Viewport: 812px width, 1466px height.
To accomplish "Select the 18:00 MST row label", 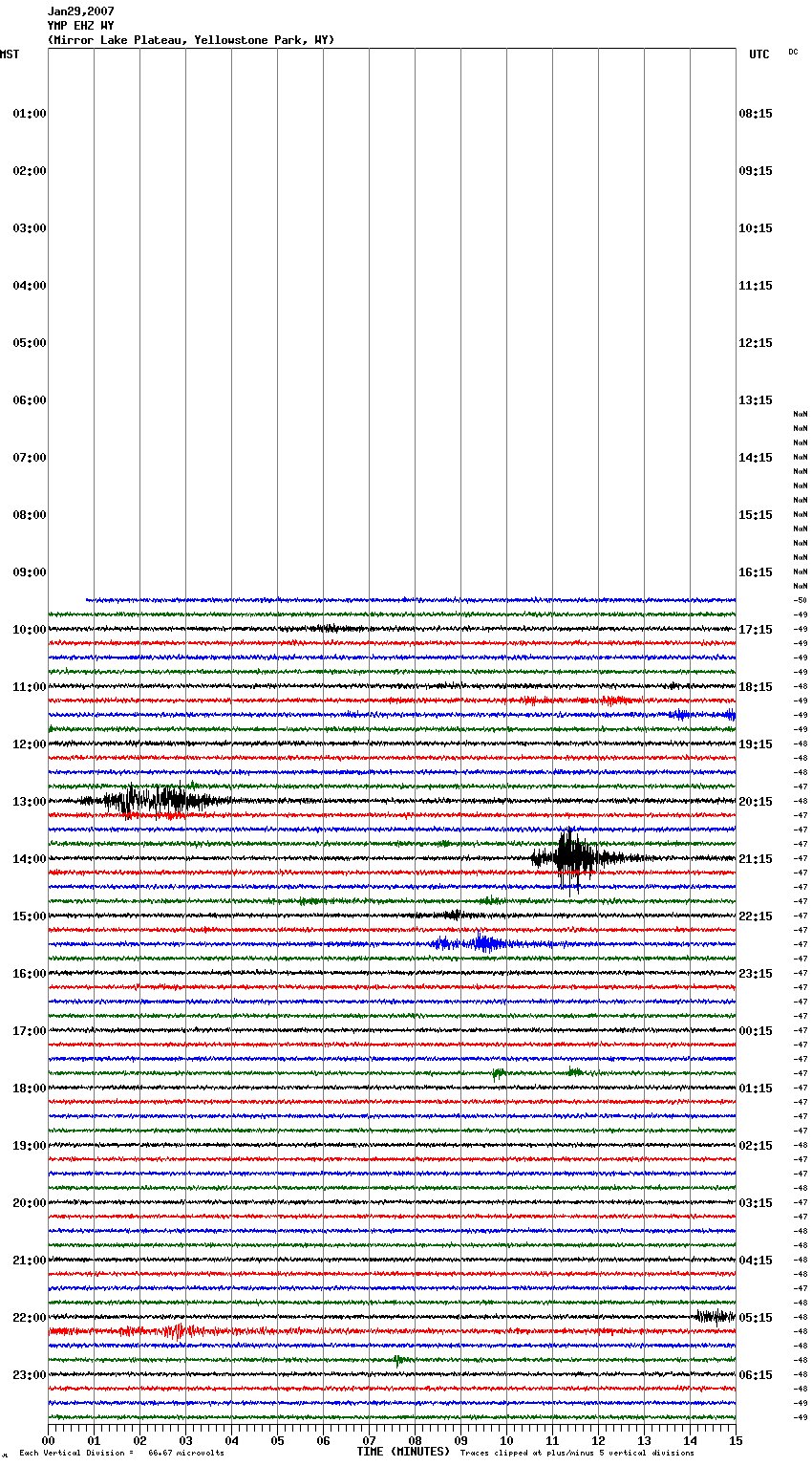I will pos(30,1089).
